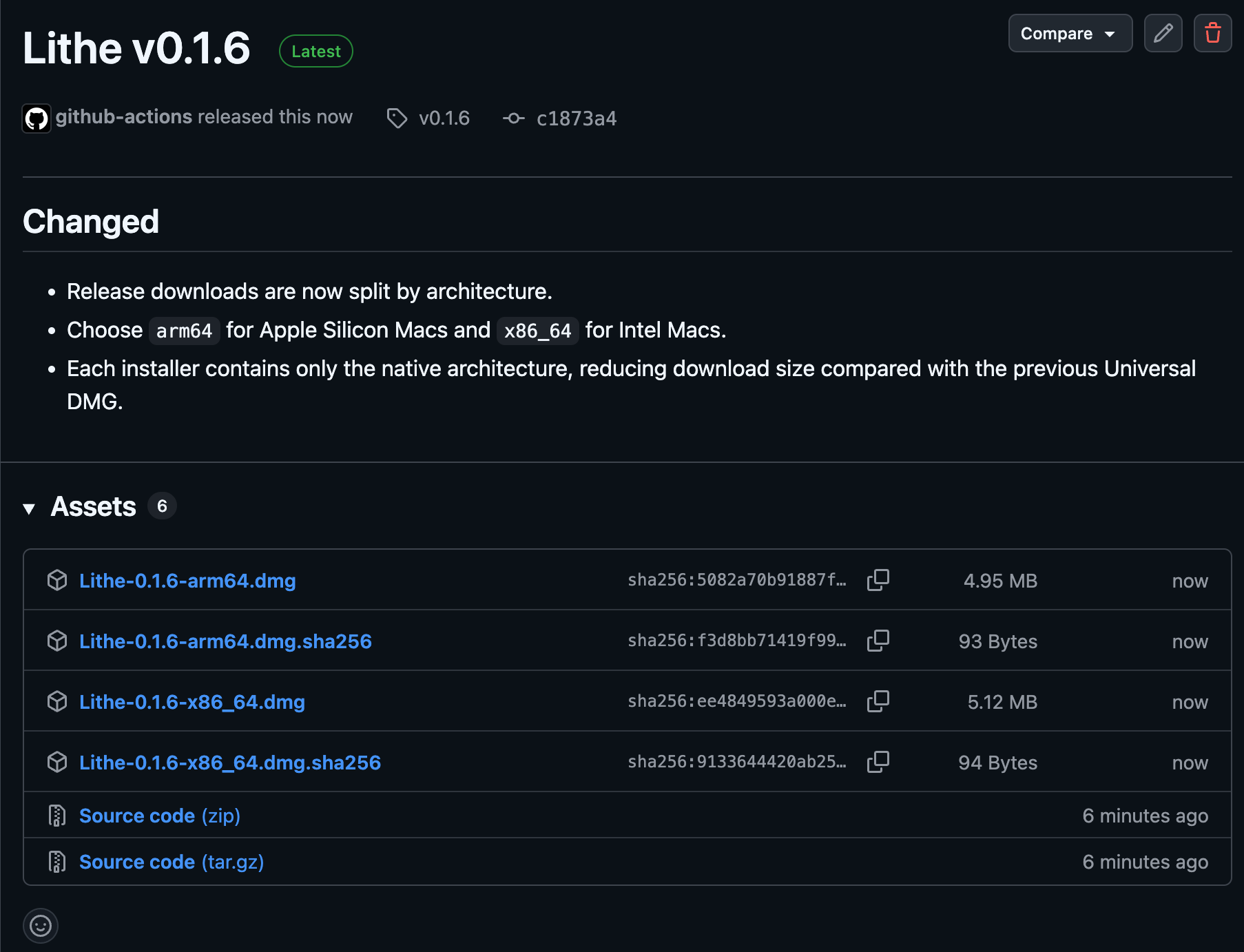1244x952 pixels.
Task: Click the 5.12 MB file size
Action: [x=1002, y=702]
